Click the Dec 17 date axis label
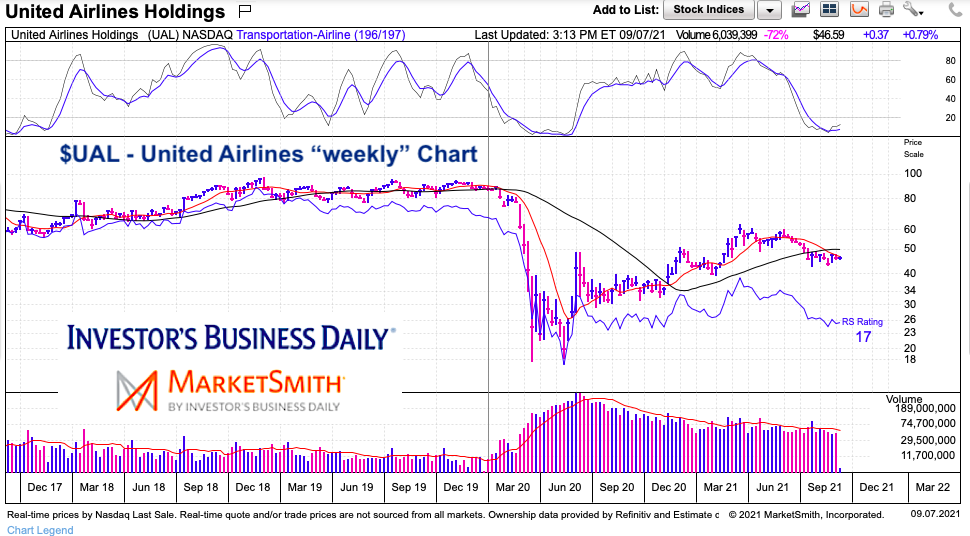970x536 pixels. [45, 487]
